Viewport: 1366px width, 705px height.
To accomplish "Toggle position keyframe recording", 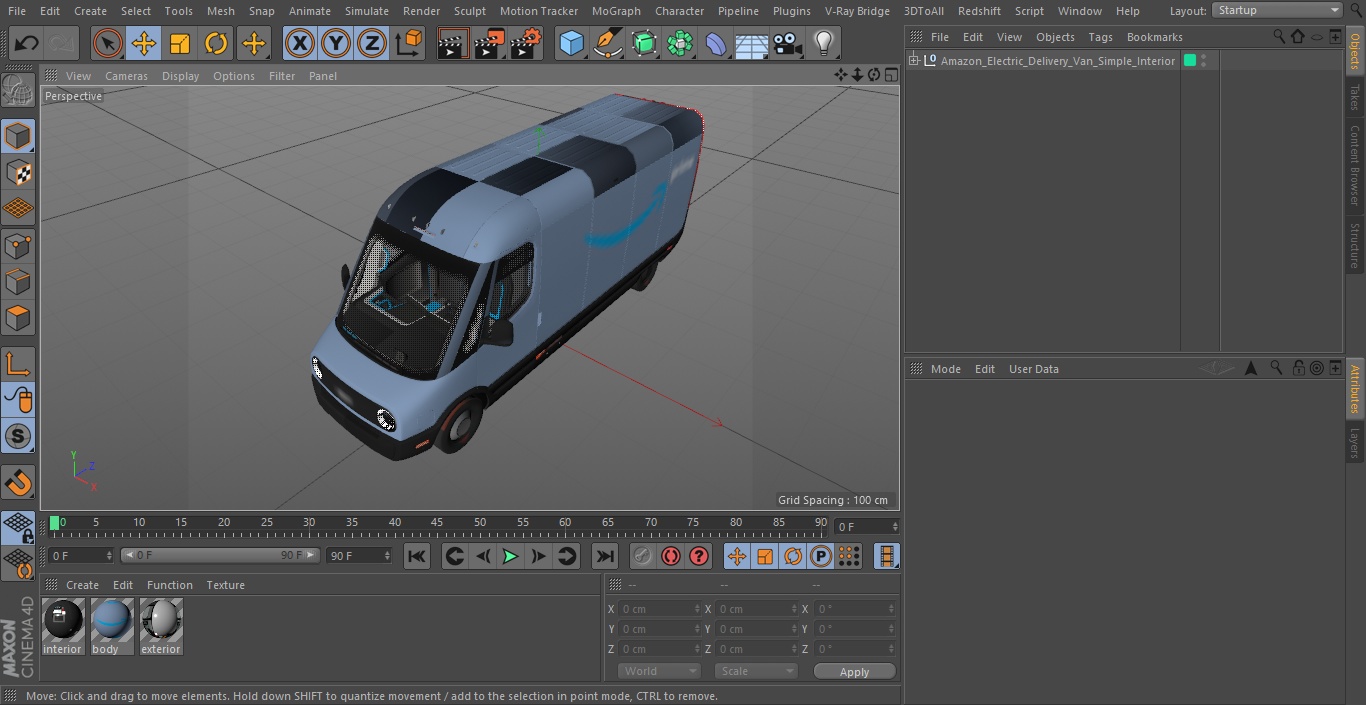I will coord(737,556).
